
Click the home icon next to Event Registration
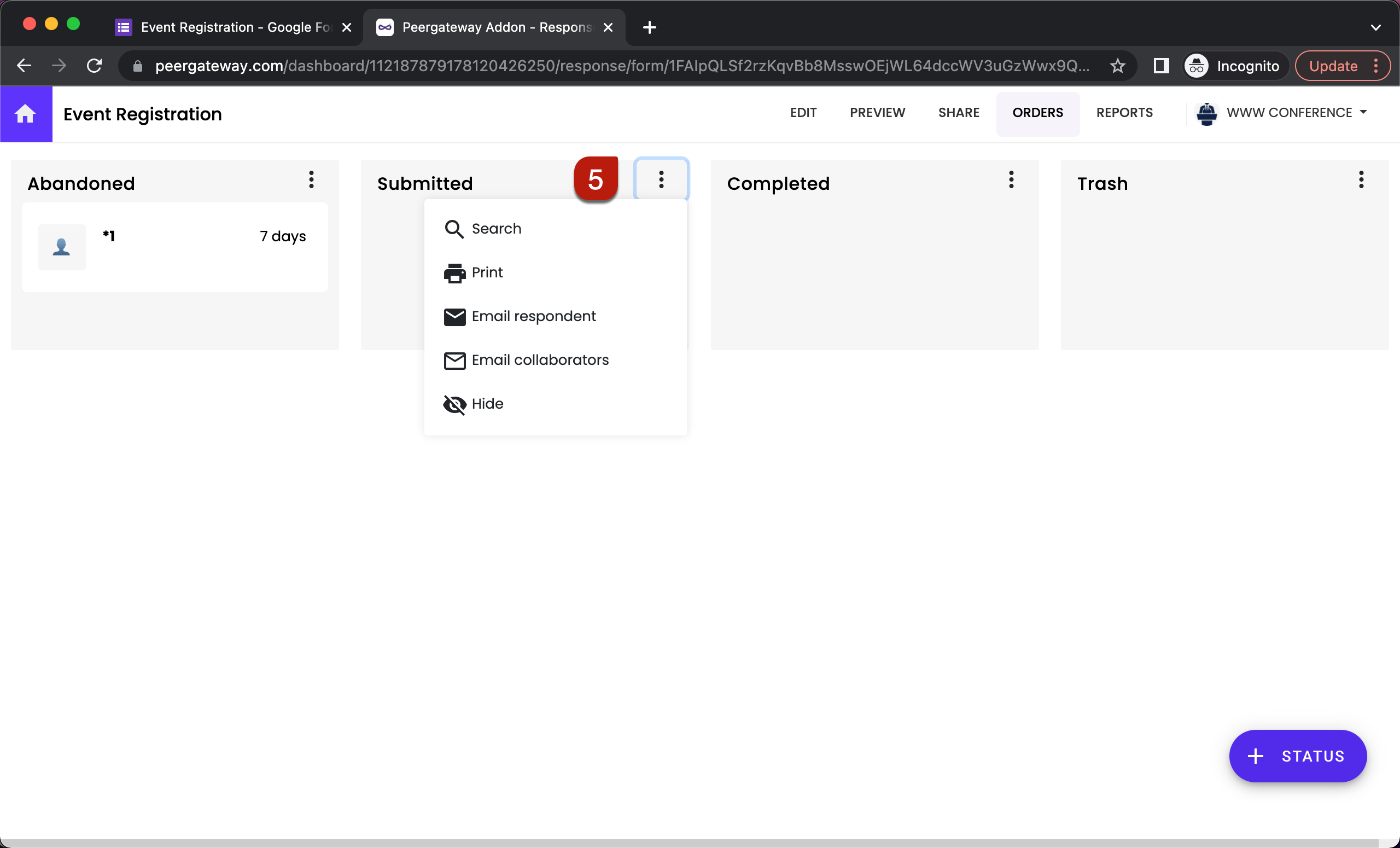coord(26,114)
